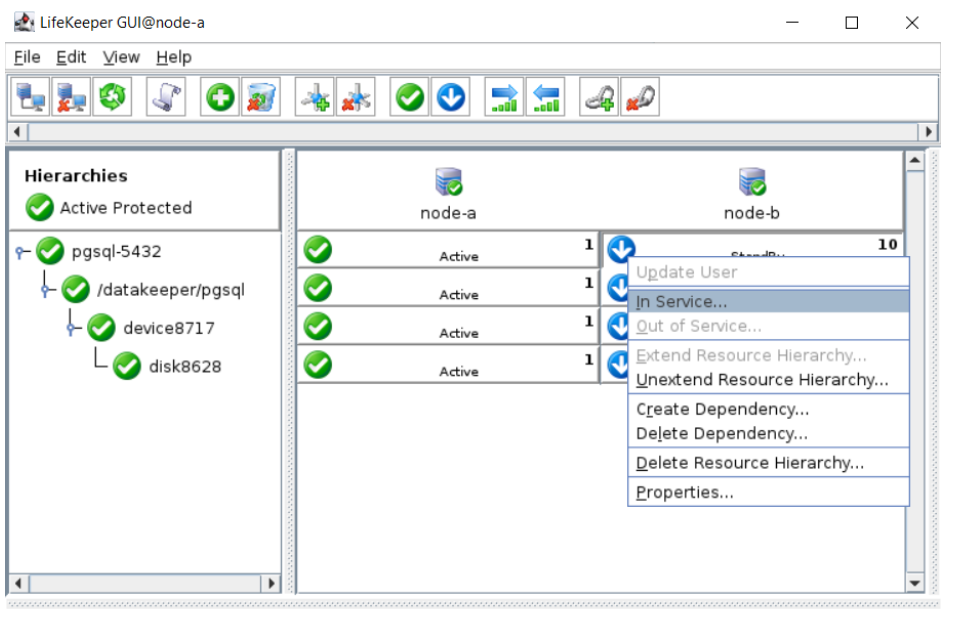Click toolbar scrollbar right arrow
Screen dimensions: 959x618
click(928, 132)
